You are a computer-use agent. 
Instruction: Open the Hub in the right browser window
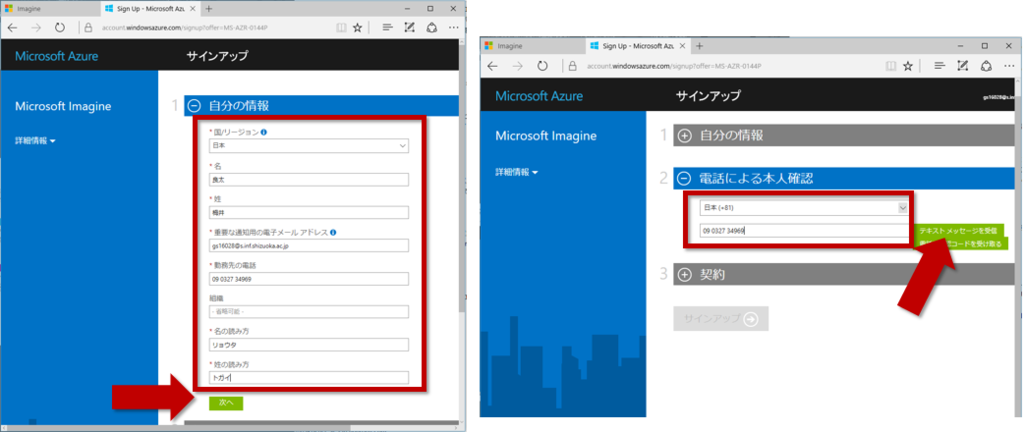click(x=939, y=66)
